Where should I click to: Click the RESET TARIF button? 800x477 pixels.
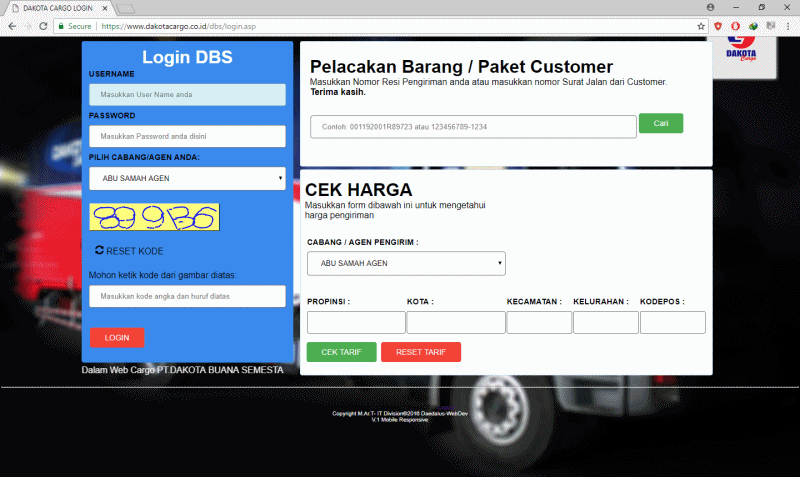420,352
